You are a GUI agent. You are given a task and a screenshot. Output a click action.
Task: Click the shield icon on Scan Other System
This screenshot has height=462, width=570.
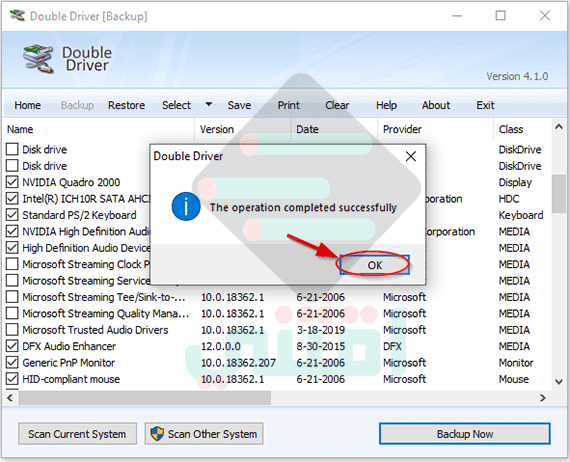[157, 434]
